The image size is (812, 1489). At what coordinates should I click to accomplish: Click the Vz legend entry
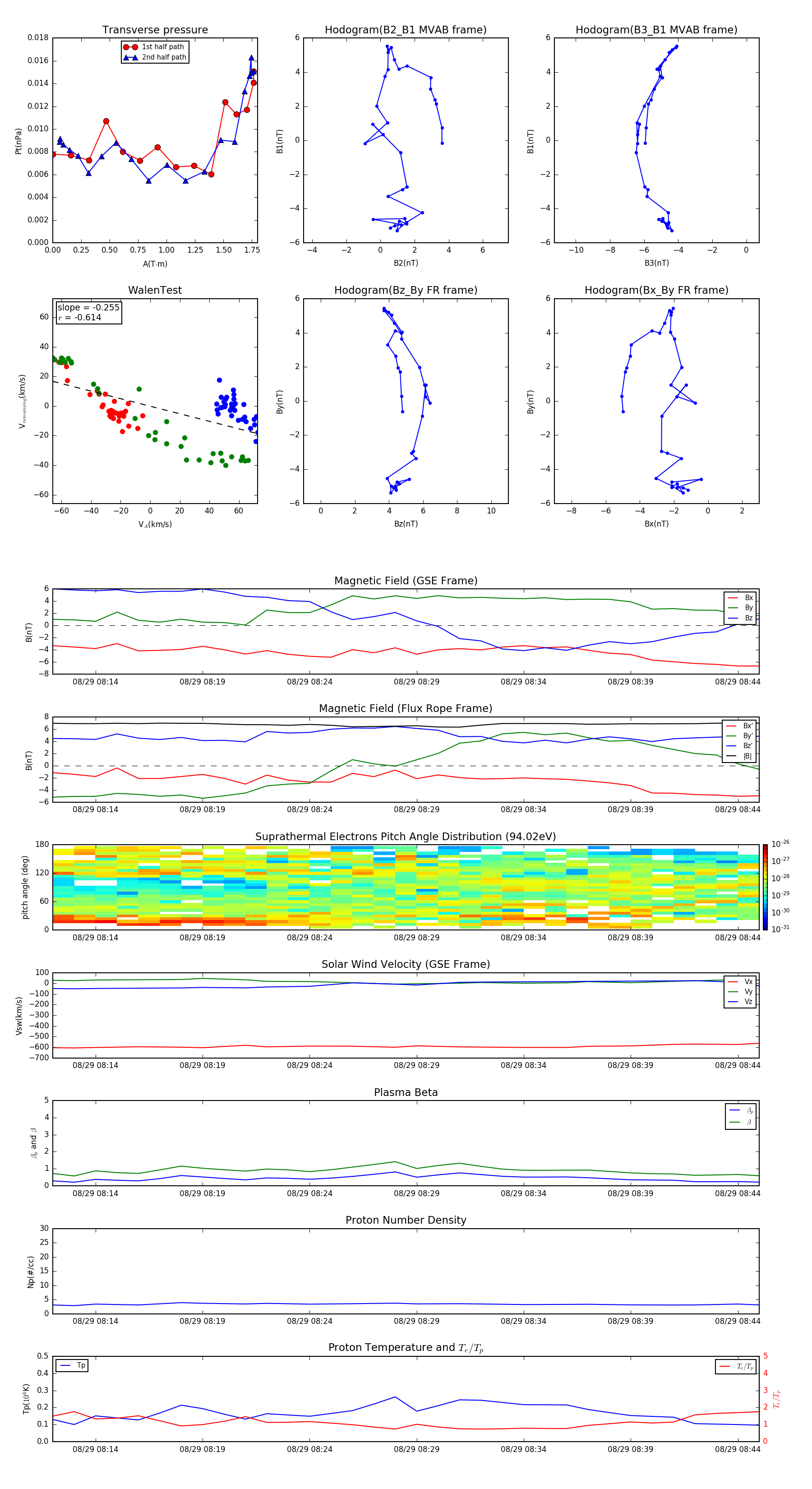pos(740,1002)
